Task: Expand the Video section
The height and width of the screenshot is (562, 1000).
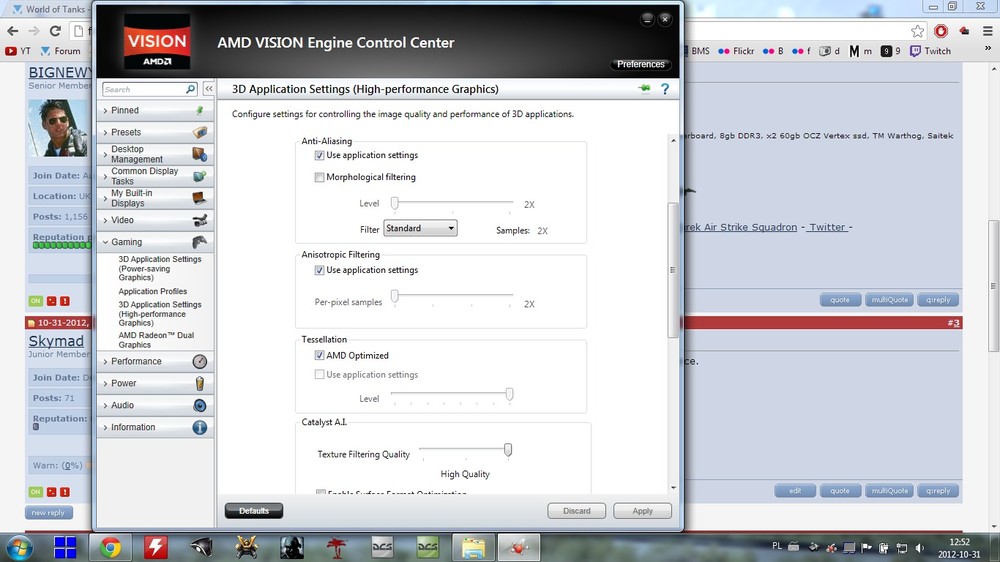Action: tap(105, 220)
